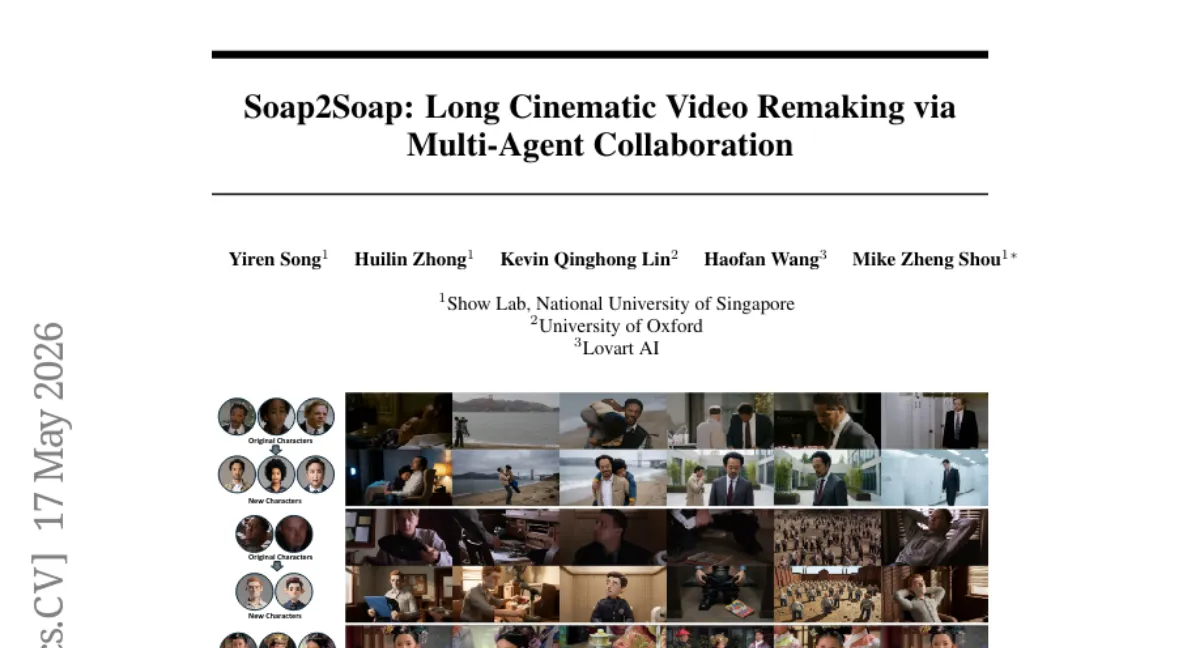The height and width of the screenshot is (648, 1200).
Task: Click the downward arrow between first original and new characters
Action: click(275, 450)
